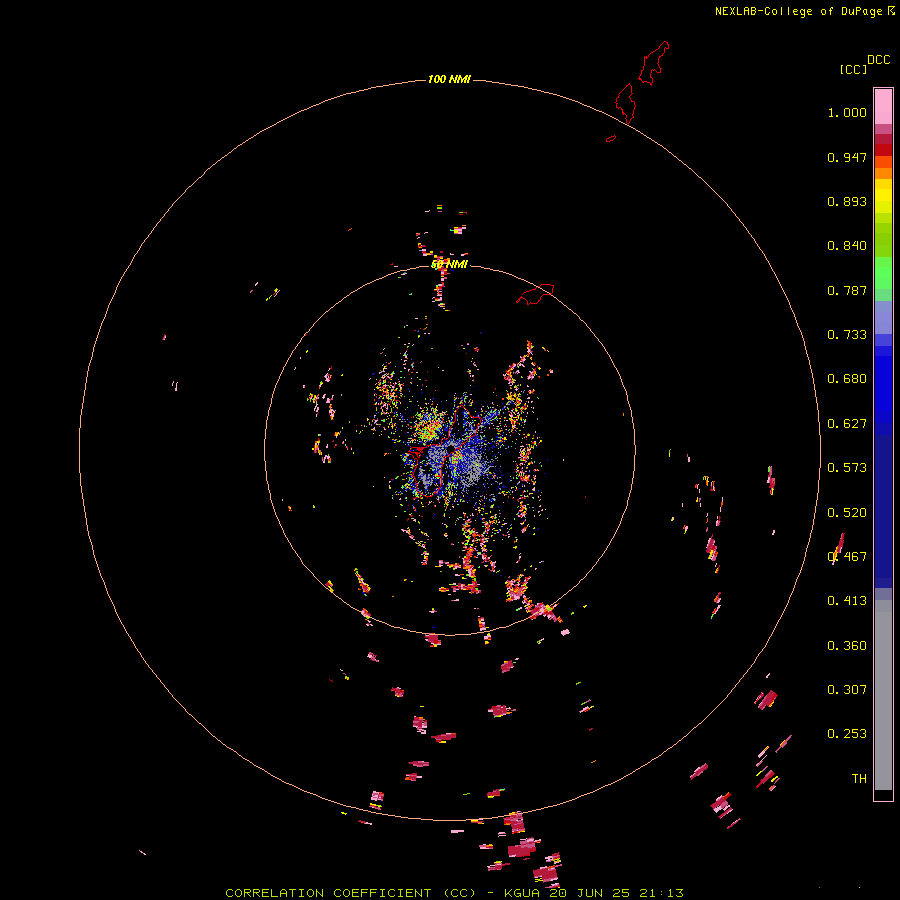Click the 100 NMI range ring label

pyautogui.click(x=449, y=79)
